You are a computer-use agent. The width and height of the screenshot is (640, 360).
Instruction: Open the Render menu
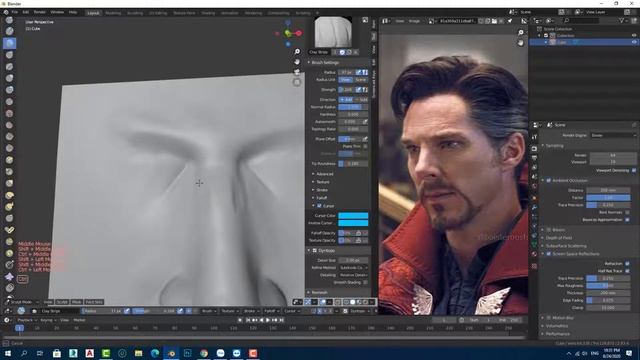tap(40, 12)
